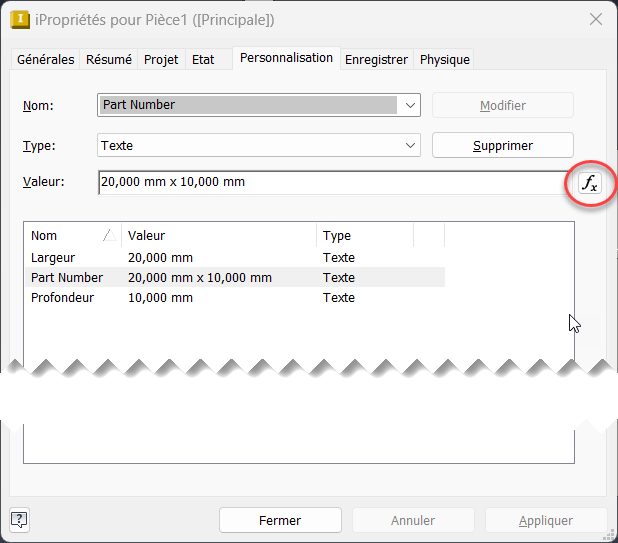Switch to the Enregistrer tab
The image size is (618, 543).
(376, 60)
